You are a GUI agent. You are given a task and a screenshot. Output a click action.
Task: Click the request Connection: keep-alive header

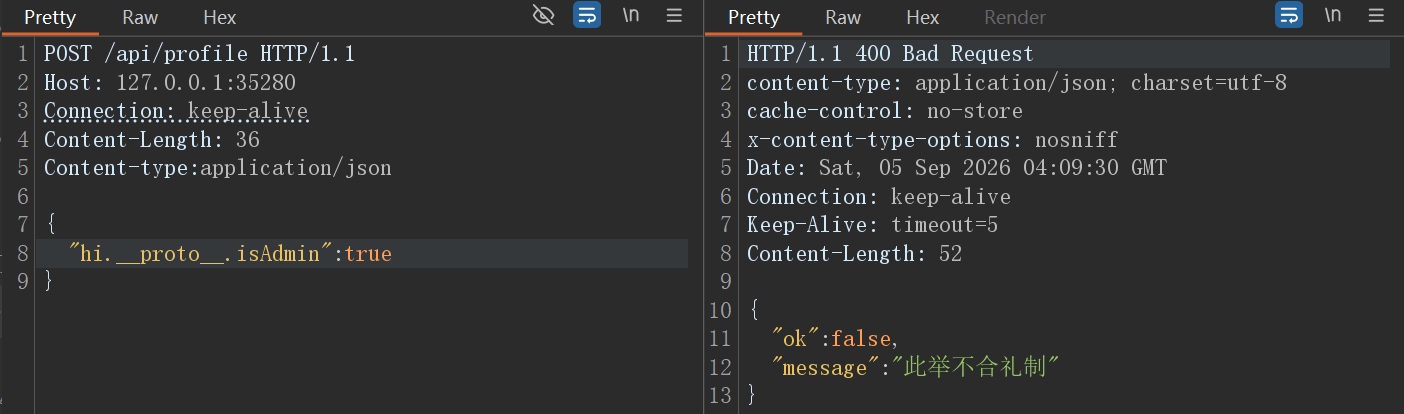176,111
